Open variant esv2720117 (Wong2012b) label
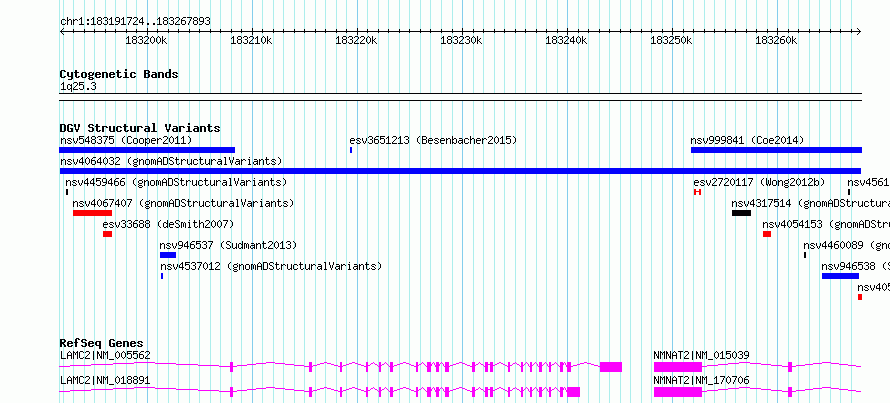This screenshot has width=890, height=403. tap(759, 182)
